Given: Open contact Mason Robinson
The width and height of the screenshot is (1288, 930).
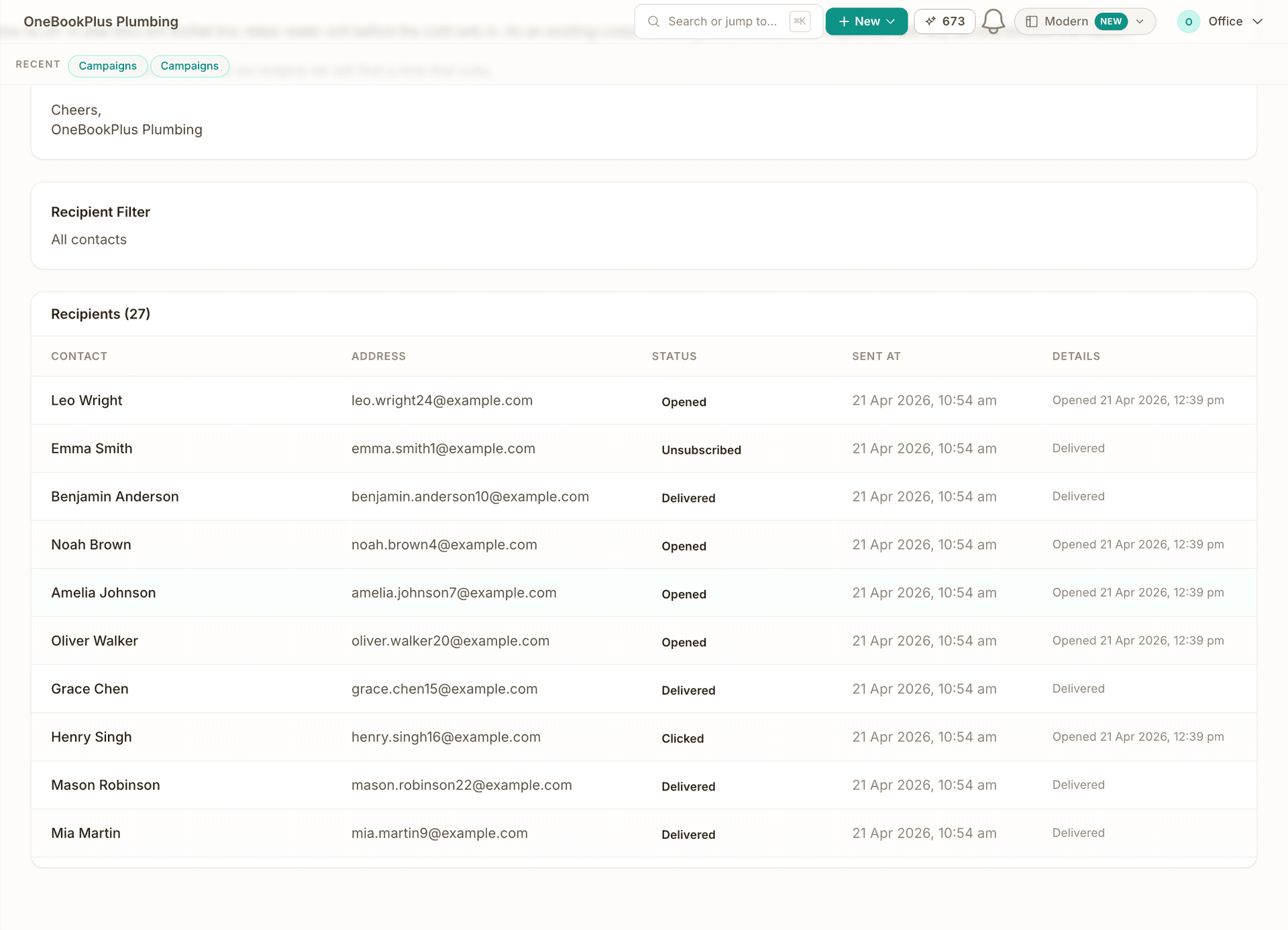Looking at the screenshot, I should [x=105, y=785].
